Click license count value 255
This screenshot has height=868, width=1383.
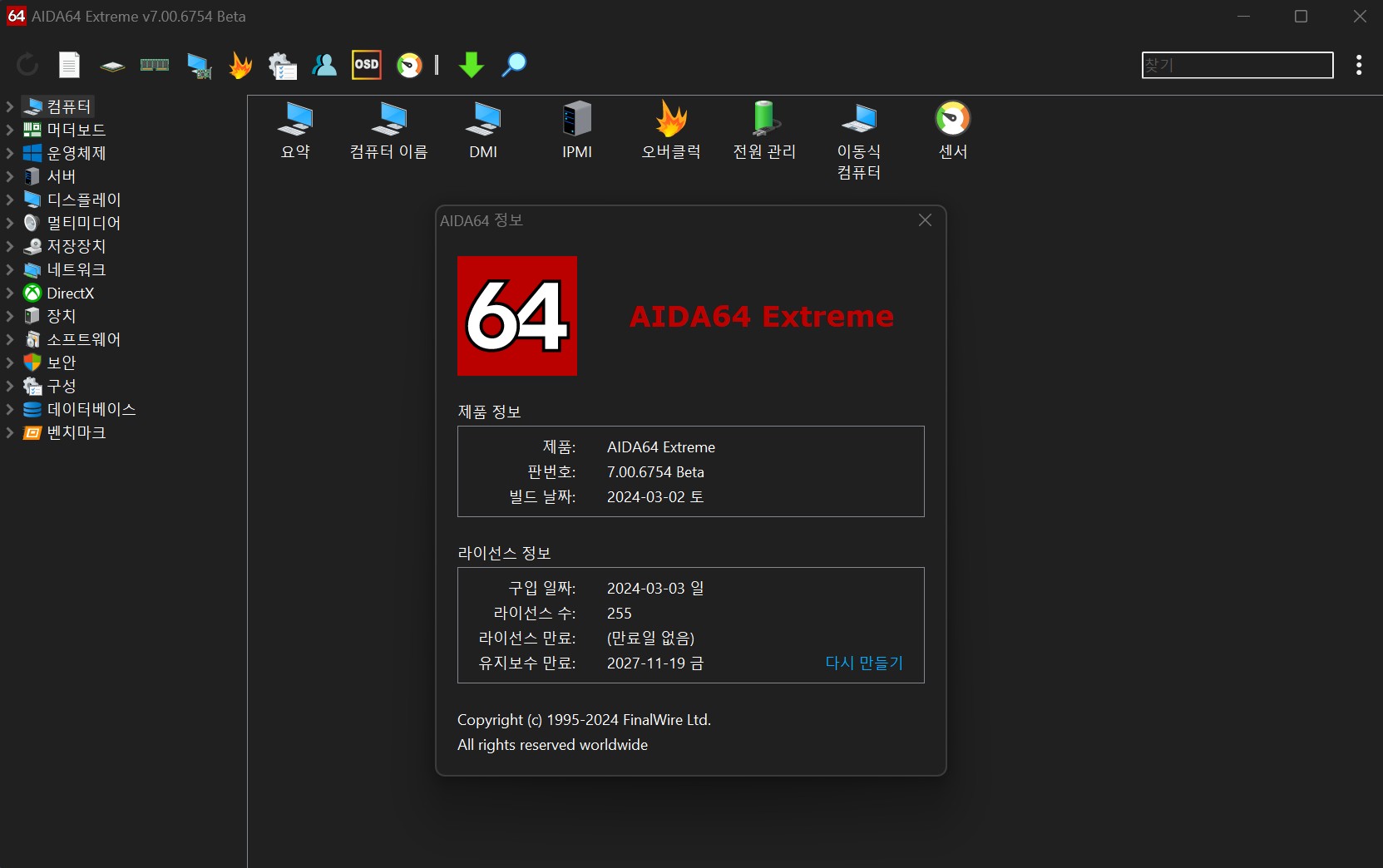pos(620,613)
